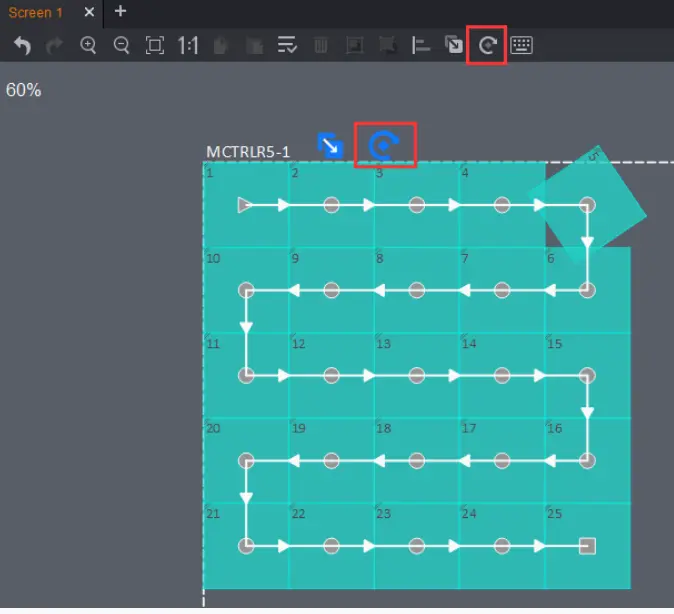Click the MCTRLR5-1 controller label
Image resolution: width=674 pixels, height=614 pixels.
click(248, 152)
